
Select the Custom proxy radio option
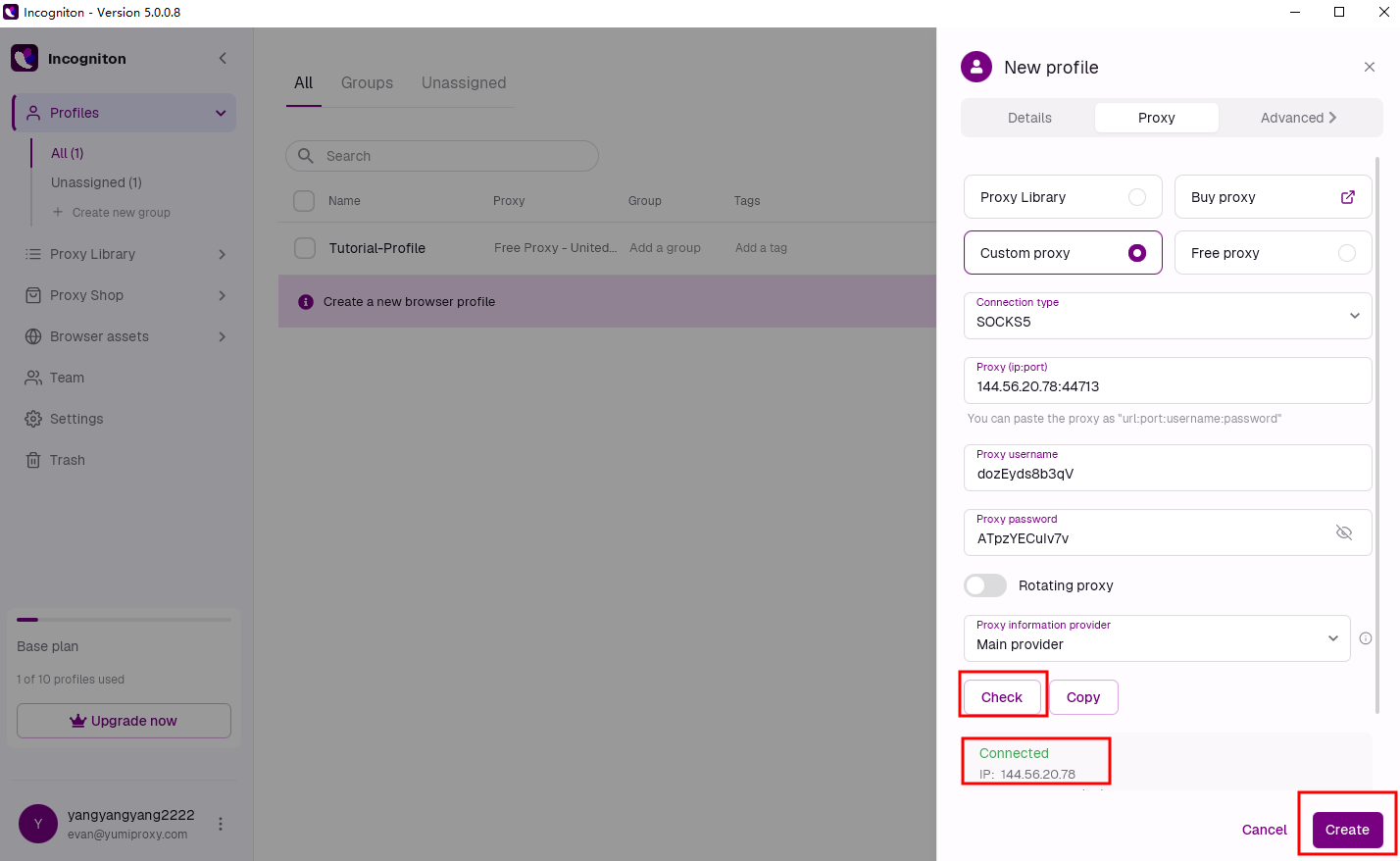tap(1137, 253)
